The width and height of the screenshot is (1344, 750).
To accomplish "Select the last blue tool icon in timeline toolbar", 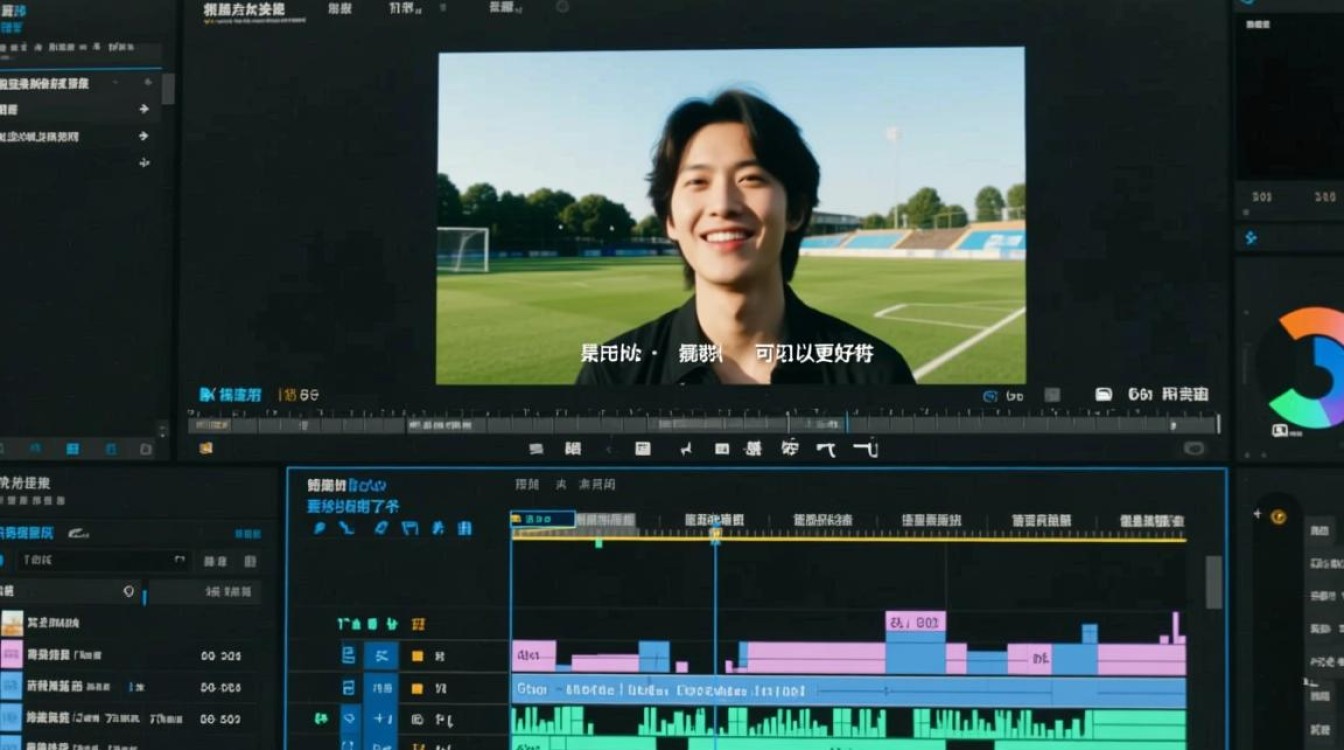I will point(465,528).
